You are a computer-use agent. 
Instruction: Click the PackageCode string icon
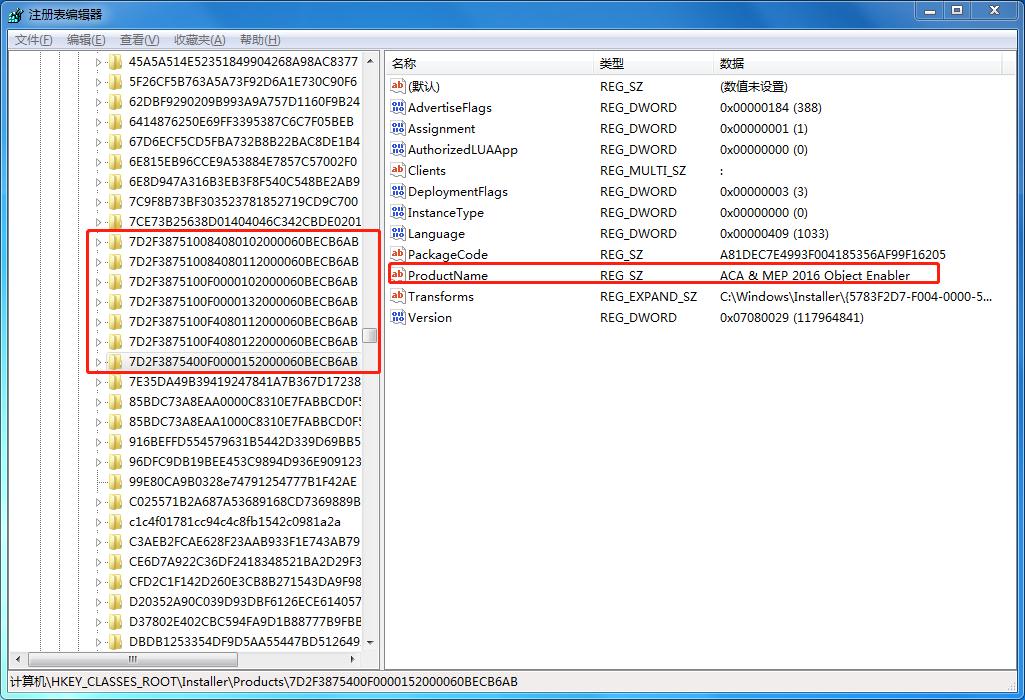click(398, 254)
